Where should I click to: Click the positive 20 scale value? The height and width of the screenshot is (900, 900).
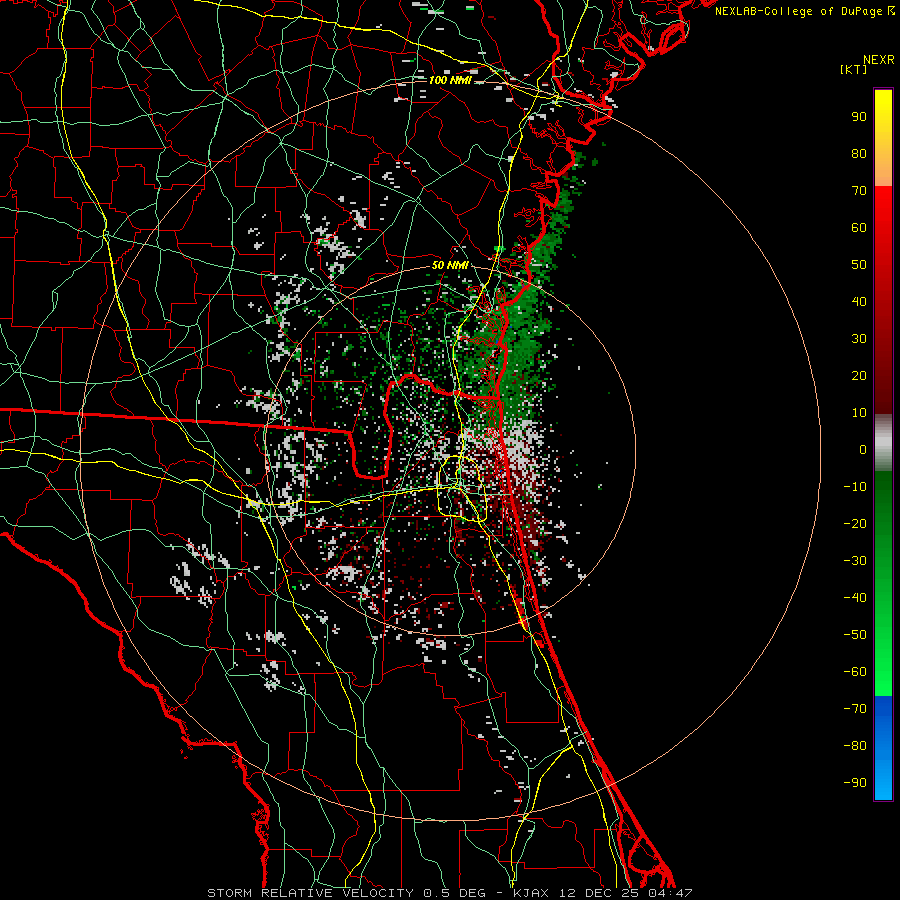click(859, 375)
